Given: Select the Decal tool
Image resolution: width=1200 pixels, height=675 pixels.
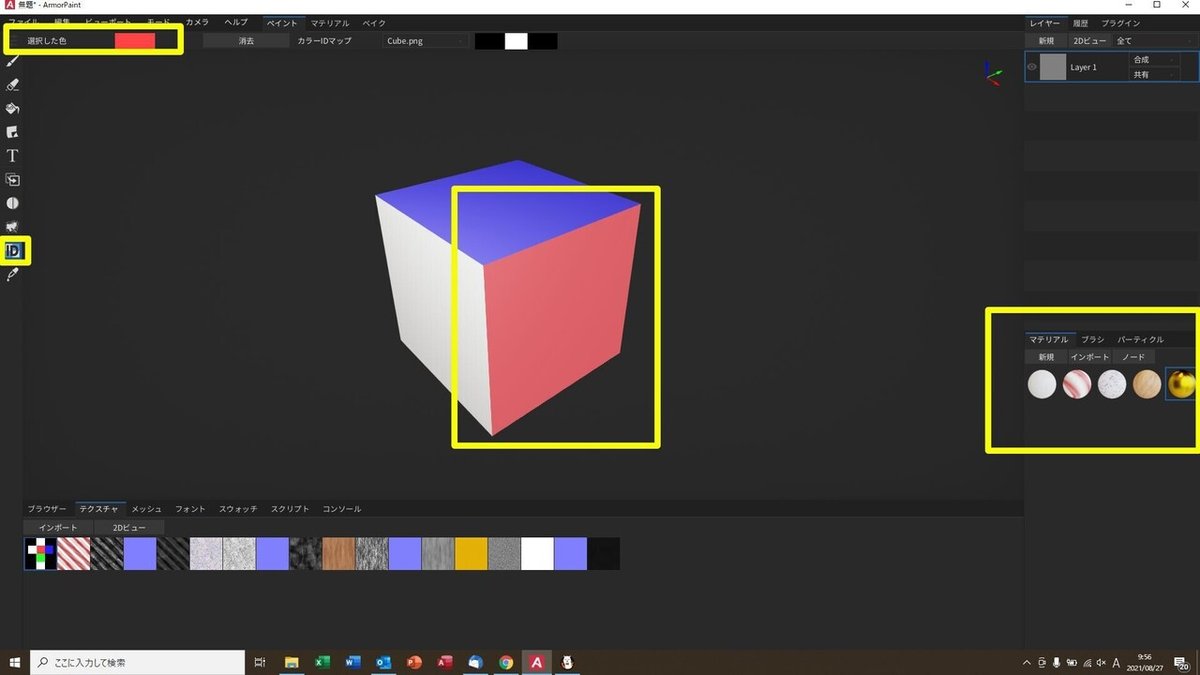Looking at the screenshot, I should 13,132.
